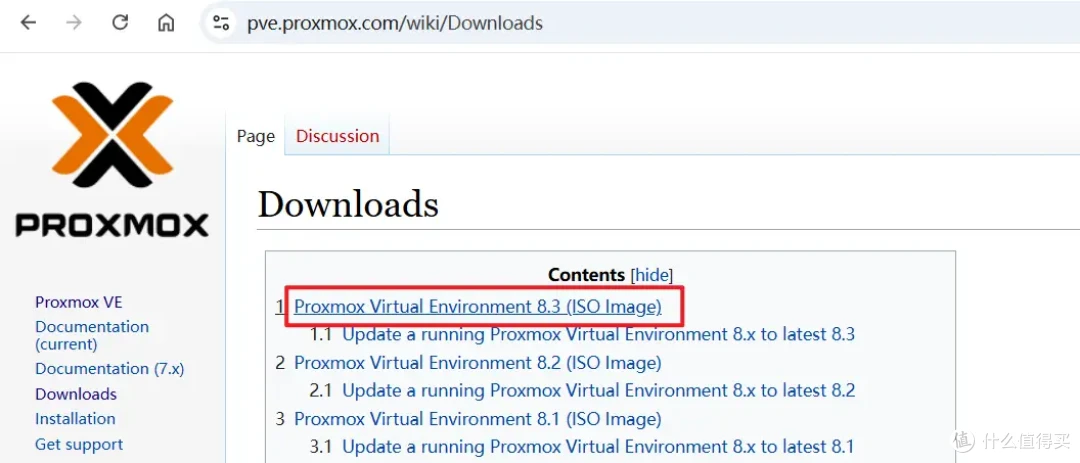This screenshot has width=1080, height=463.
Task: View site information icon in address bar
Action: coord(221,23)
